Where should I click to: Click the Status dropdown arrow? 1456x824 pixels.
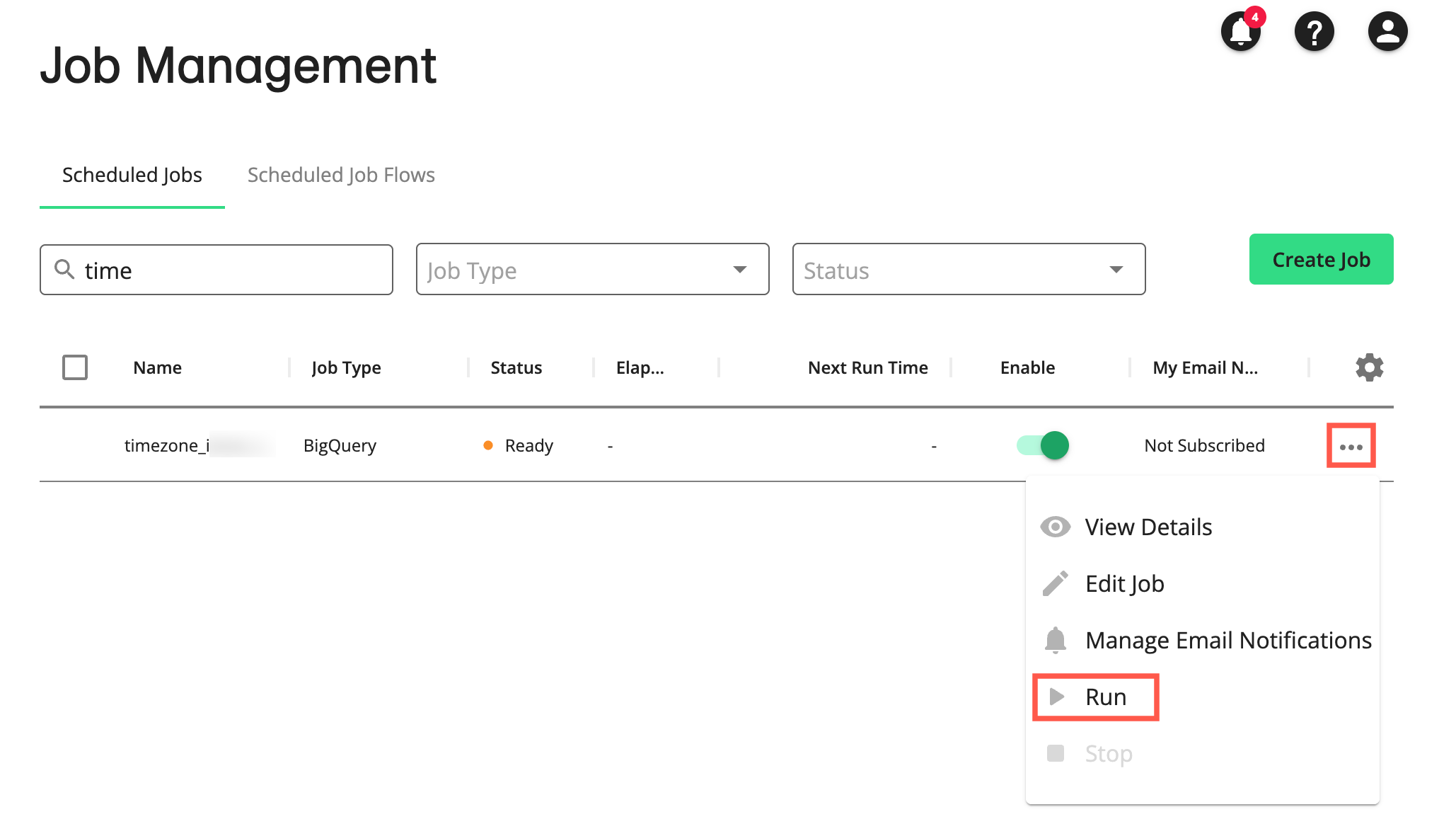tap(1116, 270)
